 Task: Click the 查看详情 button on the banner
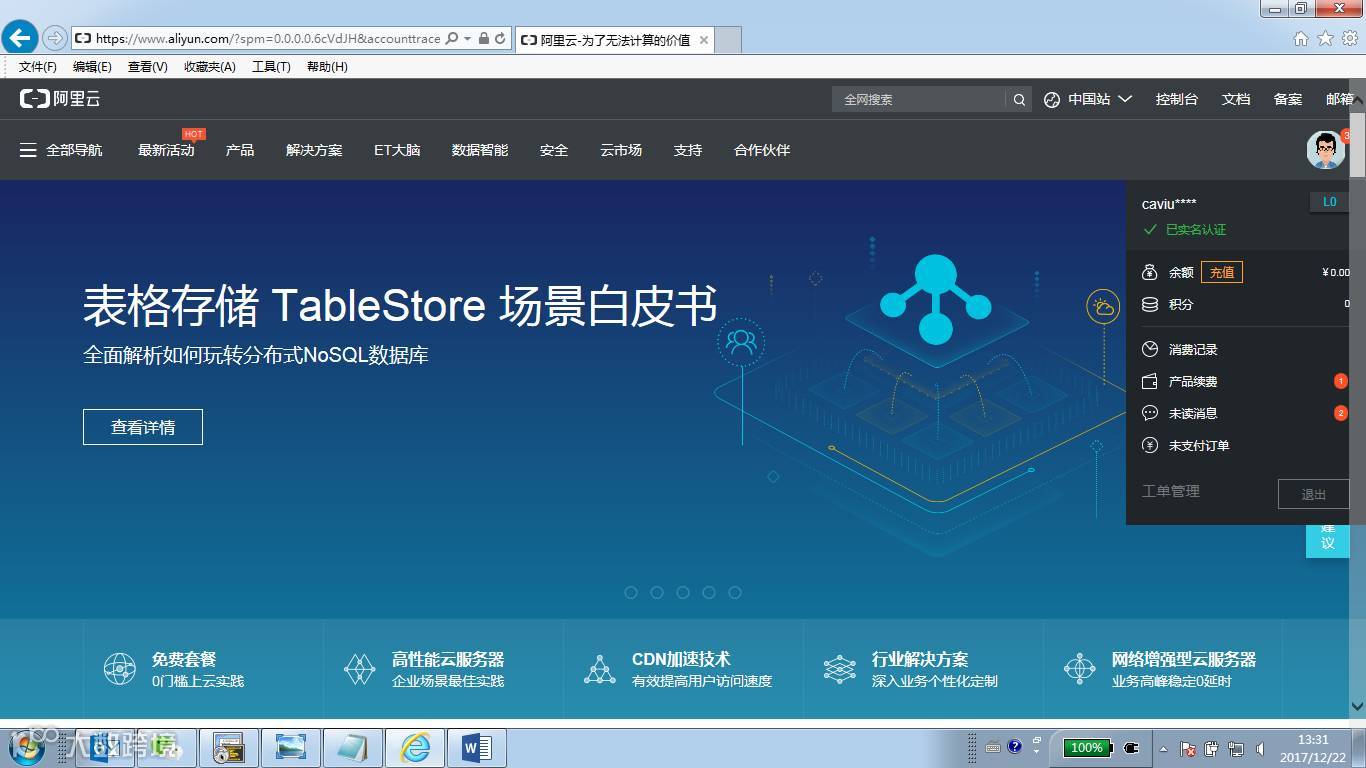point(143,427)
